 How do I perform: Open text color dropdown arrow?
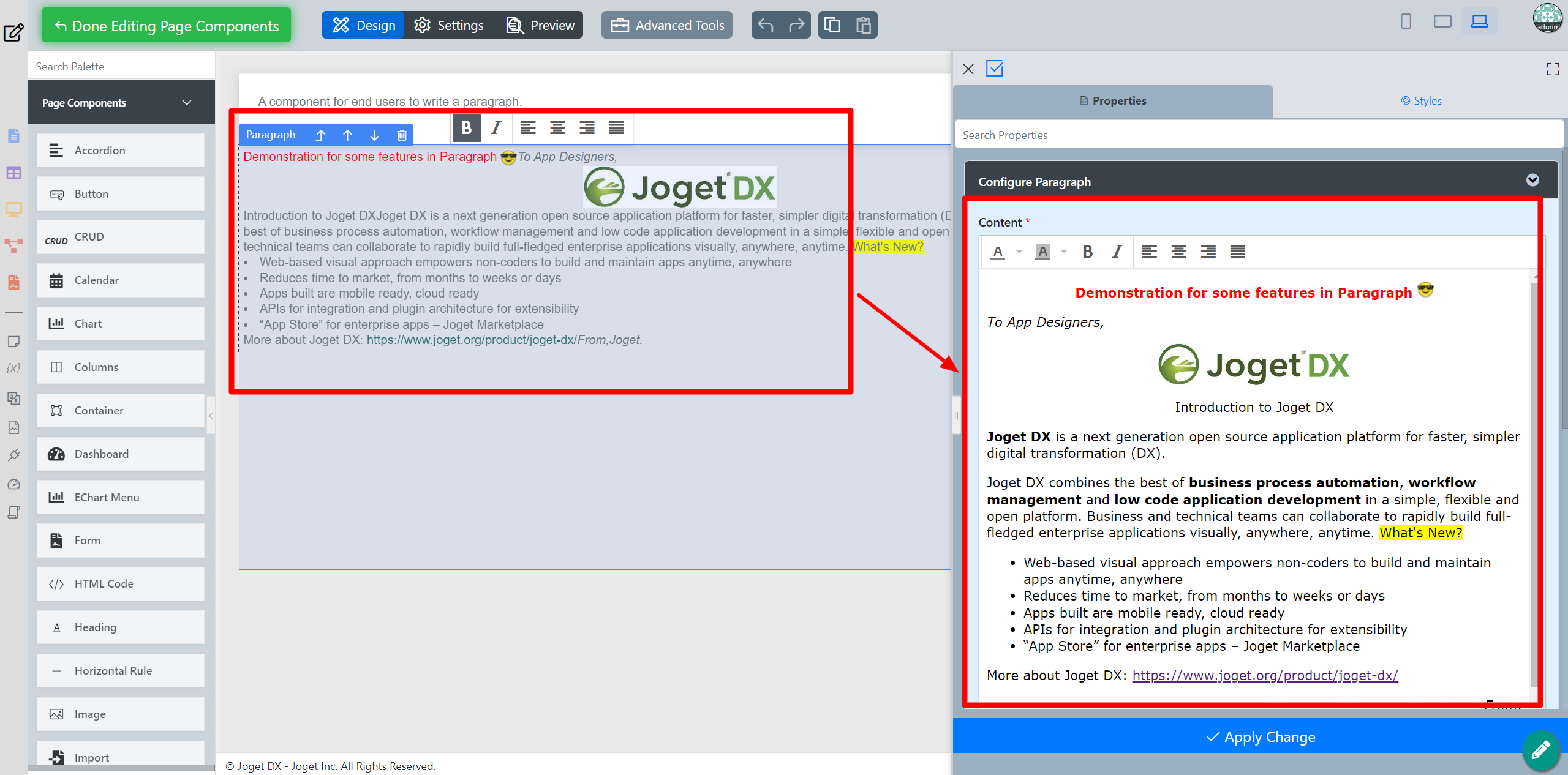coord(1019,252)
